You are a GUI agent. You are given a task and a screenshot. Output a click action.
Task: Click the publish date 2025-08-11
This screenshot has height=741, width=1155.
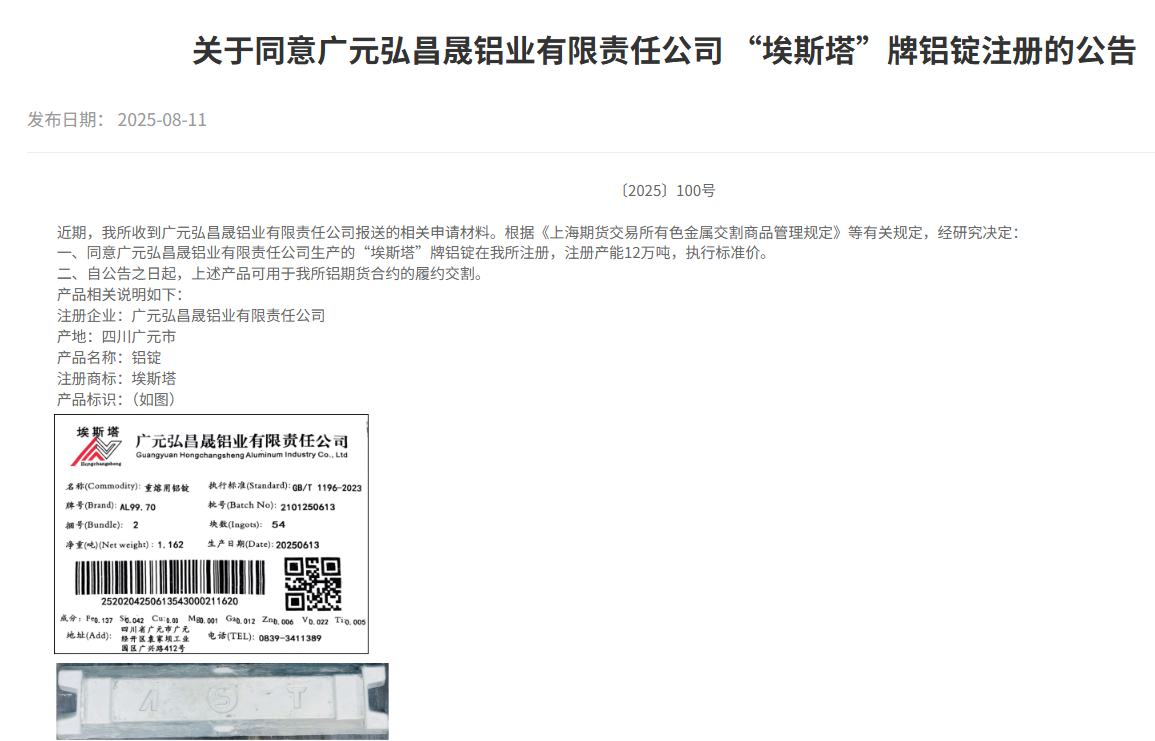click(x=161, y=120)
